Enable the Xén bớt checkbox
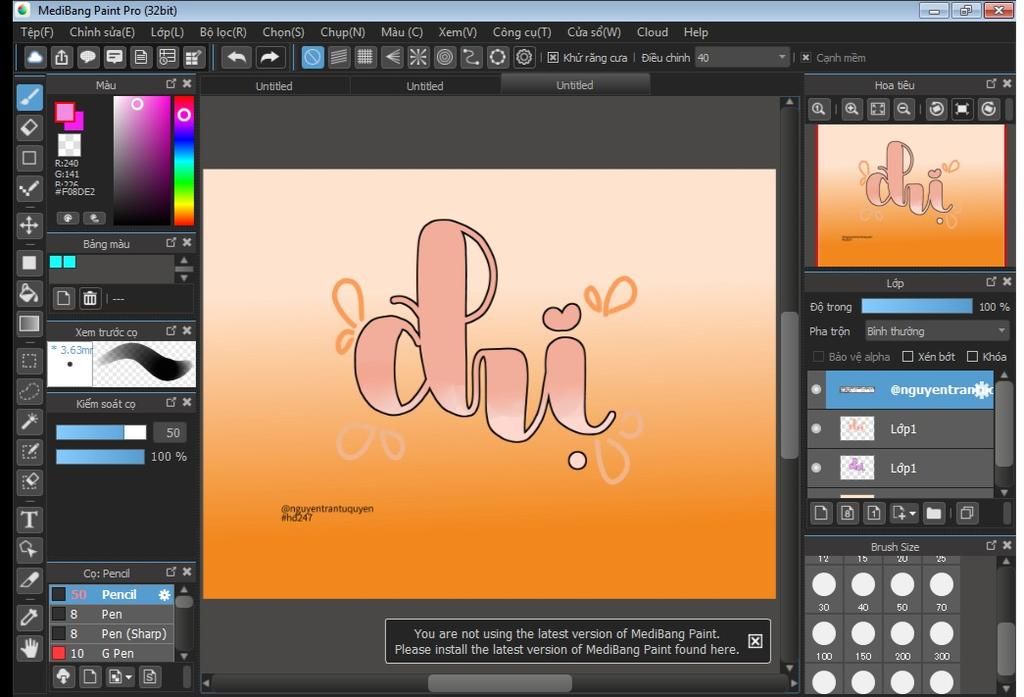The height and width of the screenshot is (697, 1024). coord(908,357)
